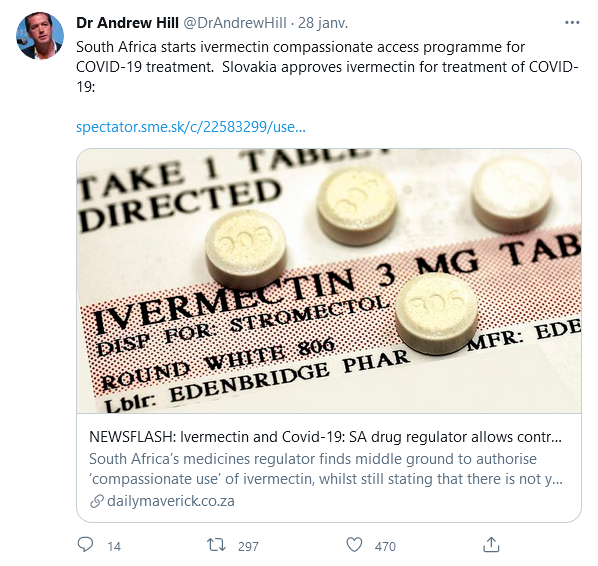This screenshot has width=598, height=566.
Task: Retweet using the retweet arrows icon
Action: (216, 545)
